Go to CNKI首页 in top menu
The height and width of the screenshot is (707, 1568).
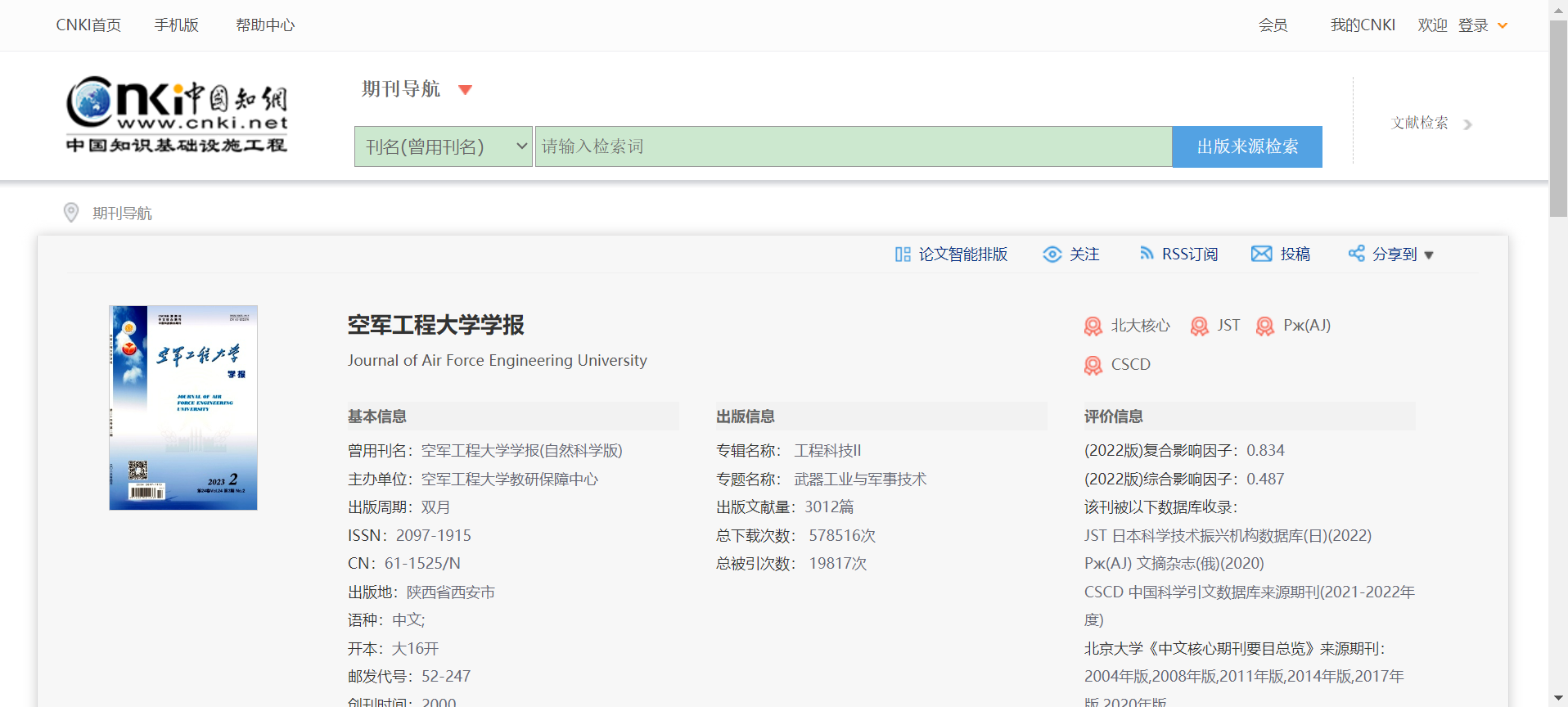(88, 25)
